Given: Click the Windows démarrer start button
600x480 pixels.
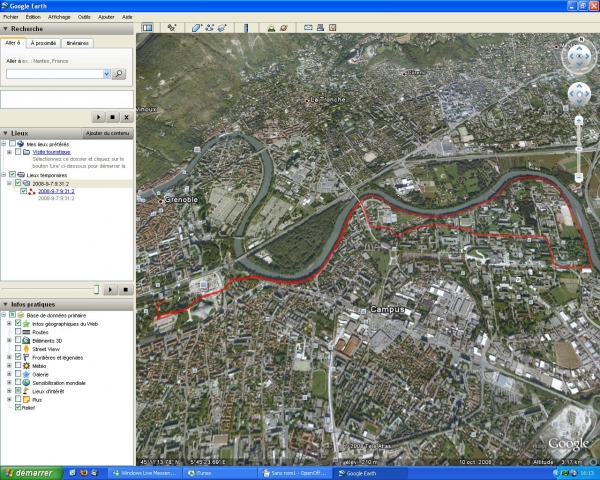Looking at the screenshot, I should pos(31,473).
